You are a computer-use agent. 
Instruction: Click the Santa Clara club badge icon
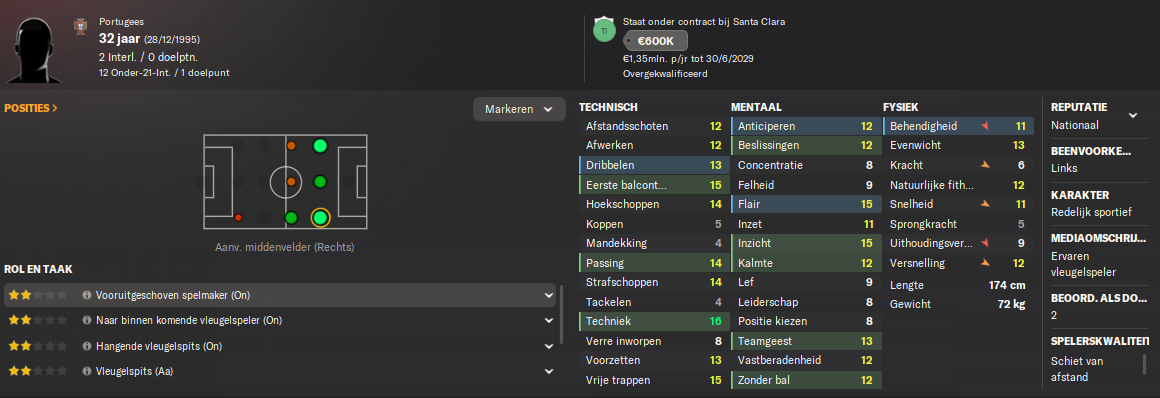point(604,30)
